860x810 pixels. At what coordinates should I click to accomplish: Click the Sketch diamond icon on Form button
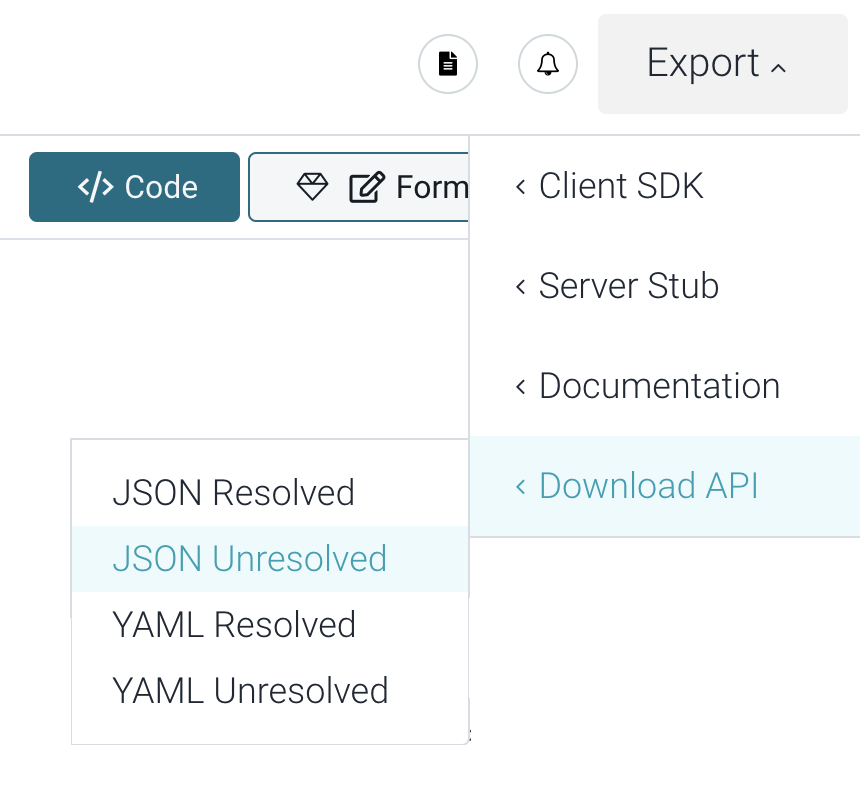[x=314, y=186]
